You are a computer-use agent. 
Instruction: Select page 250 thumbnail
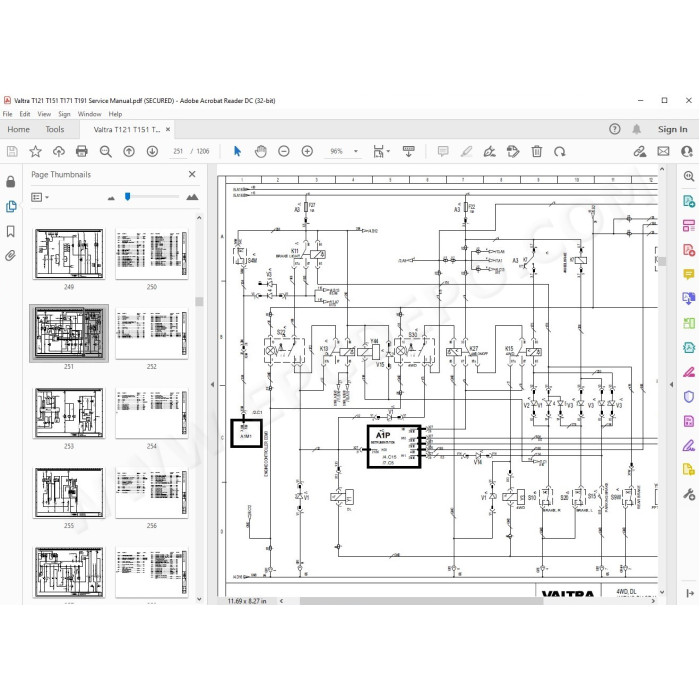coord(152,254)
